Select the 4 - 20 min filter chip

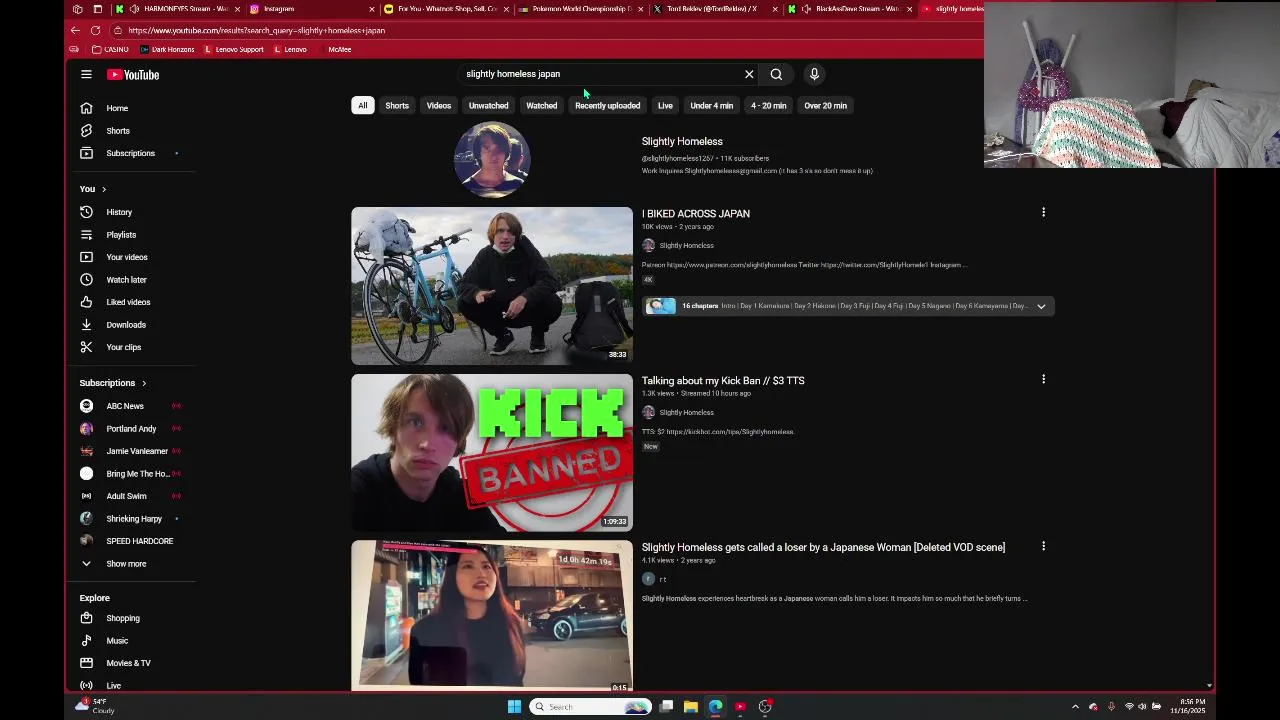(768, 105)
